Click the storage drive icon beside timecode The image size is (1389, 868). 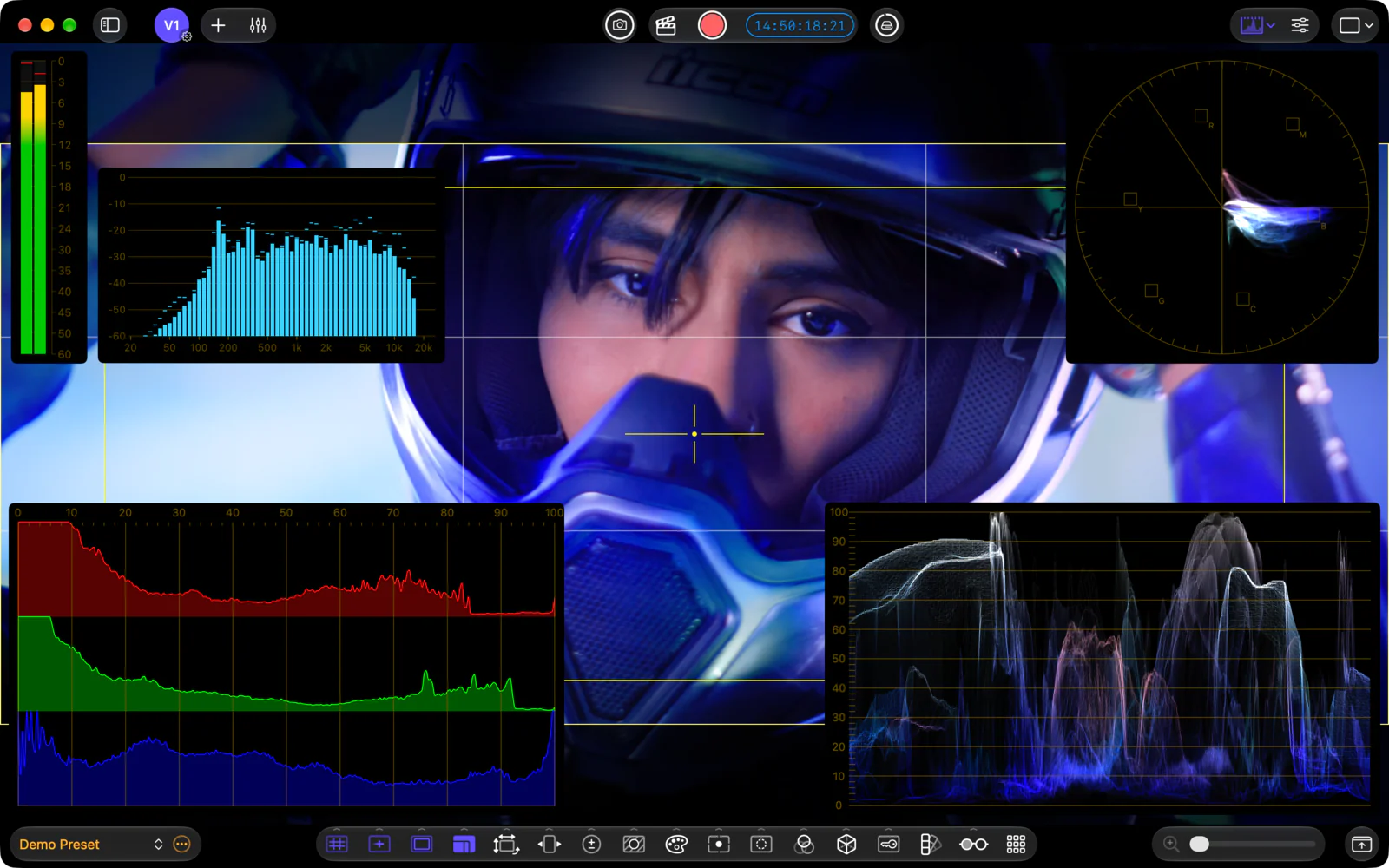coord(886,25)
